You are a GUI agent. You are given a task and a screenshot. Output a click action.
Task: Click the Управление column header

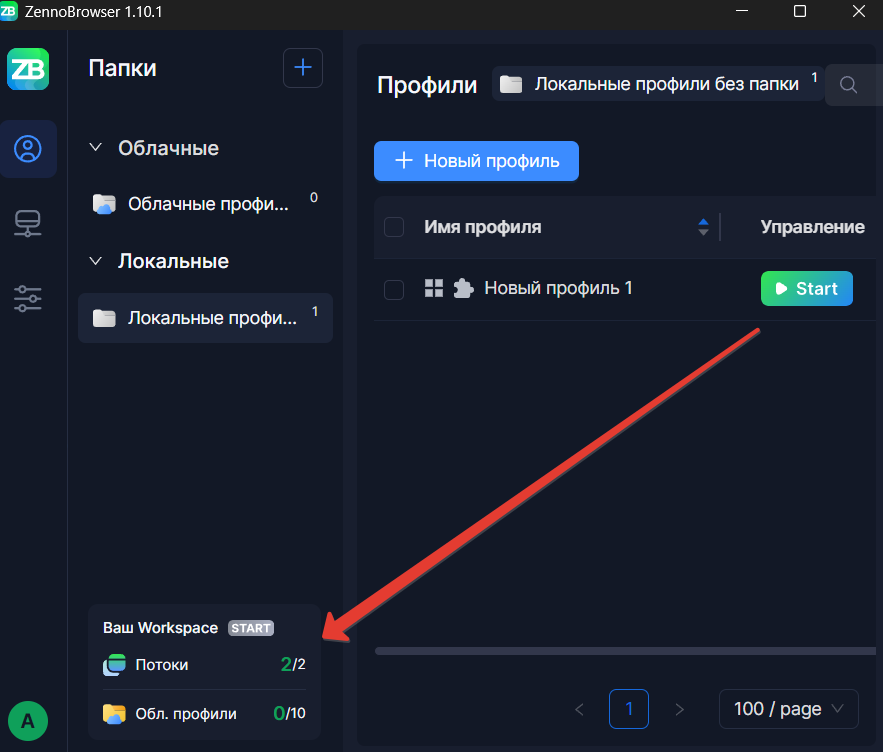click(813, 226)
